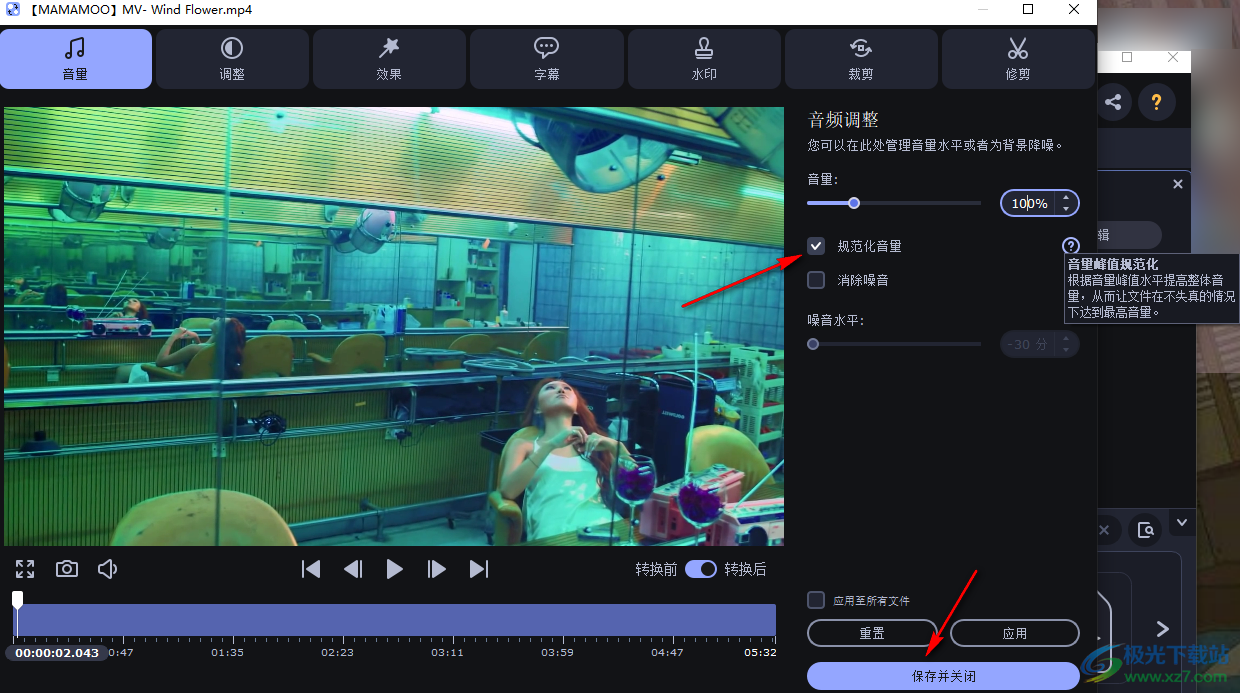Screen dimensions: 1240x693
Task: Toggle the 转换前/转换后 preview switch
Action: point(701,569)
